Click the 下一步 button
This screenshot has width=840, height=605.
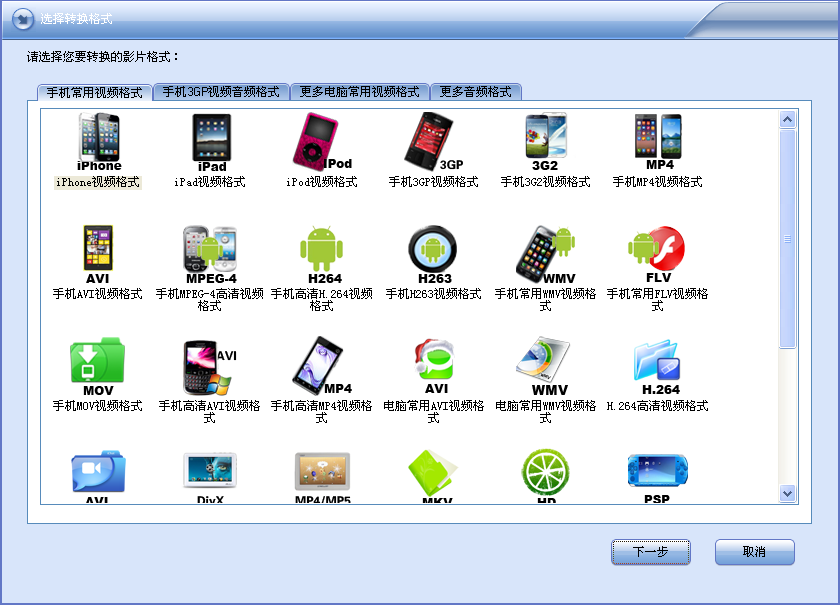(x=650, y=552)
